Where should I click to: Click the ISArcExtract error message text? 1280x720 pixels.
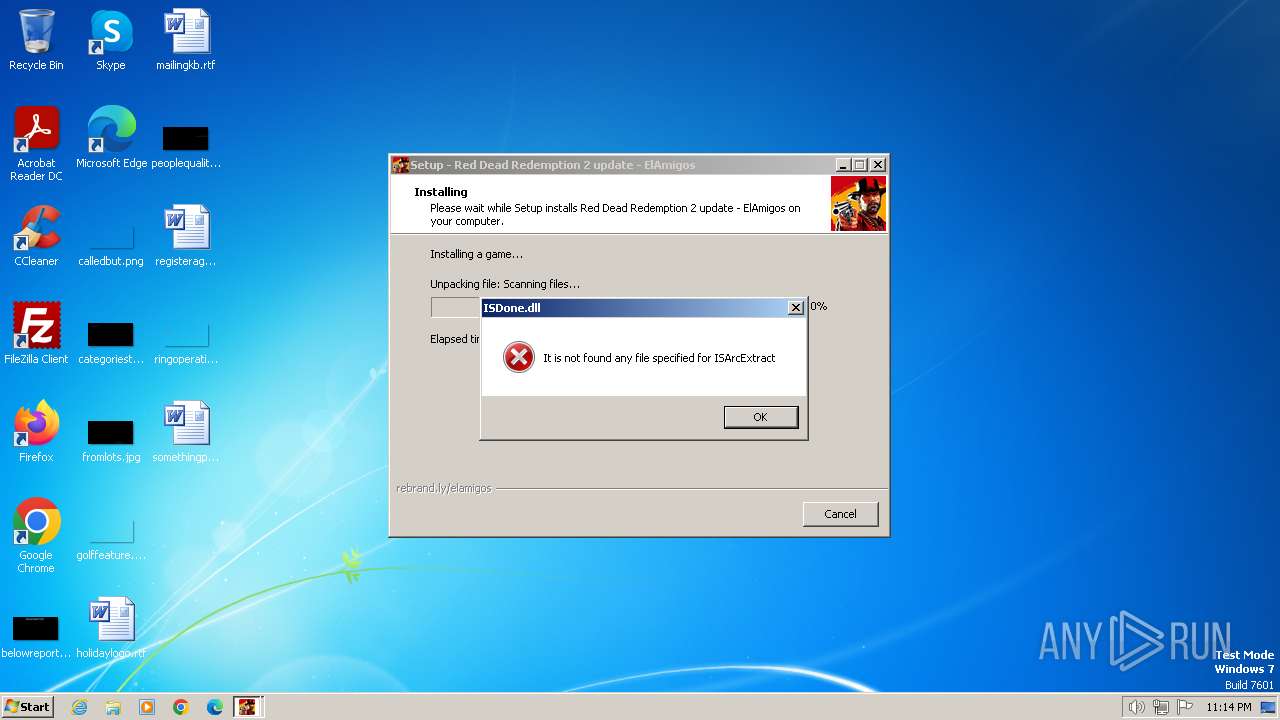[659, 358]
